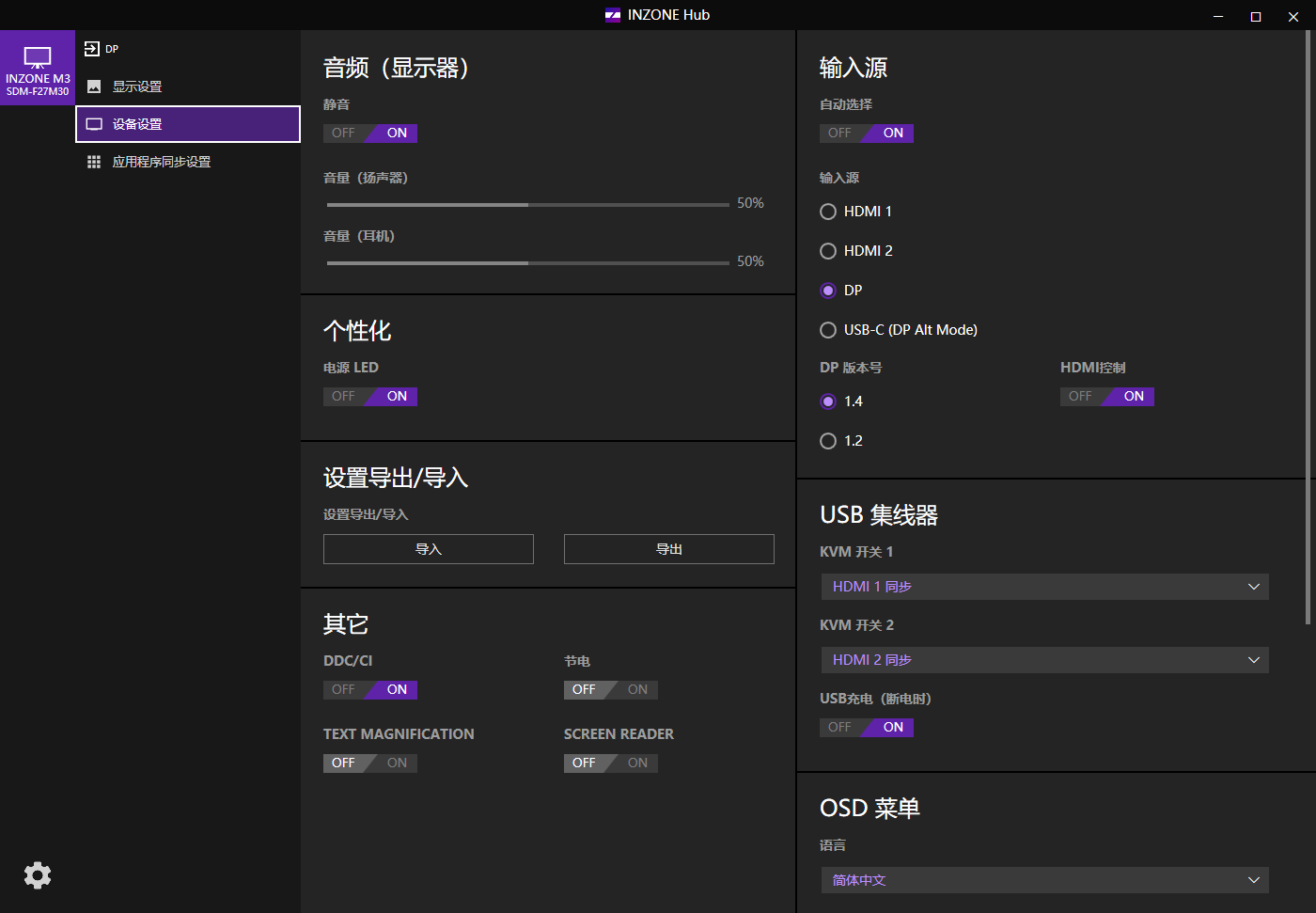The image size is (1316, 913).
Task: Toggle the 静音 mute switch
Action: tap(370, 134)
